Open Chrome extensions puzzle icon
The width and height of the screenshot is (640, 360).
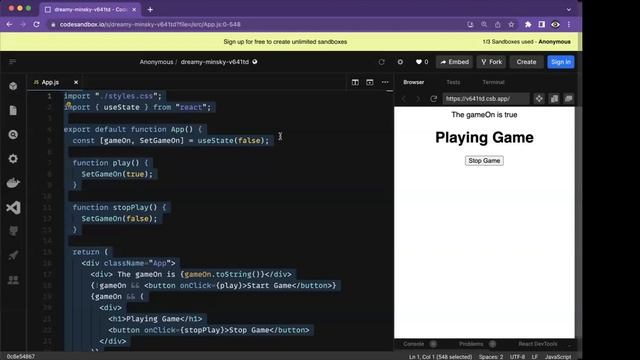tap(528, 24)
